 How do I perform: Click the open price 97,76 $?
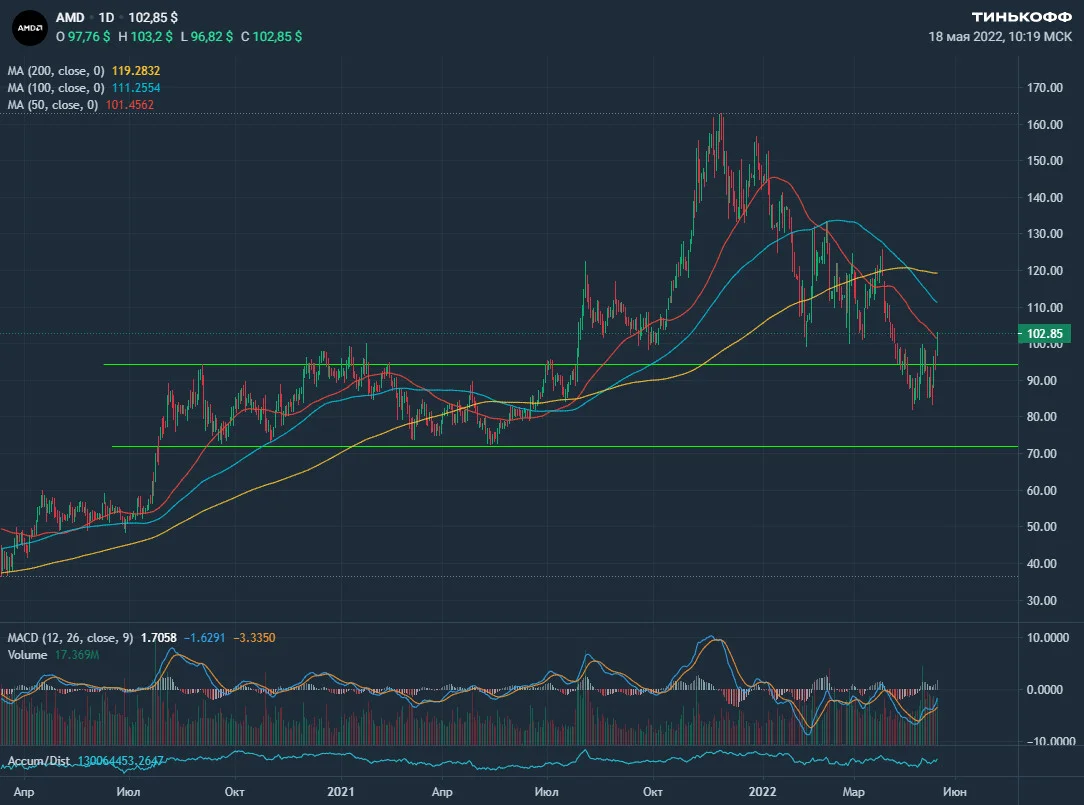coord(88,37)
